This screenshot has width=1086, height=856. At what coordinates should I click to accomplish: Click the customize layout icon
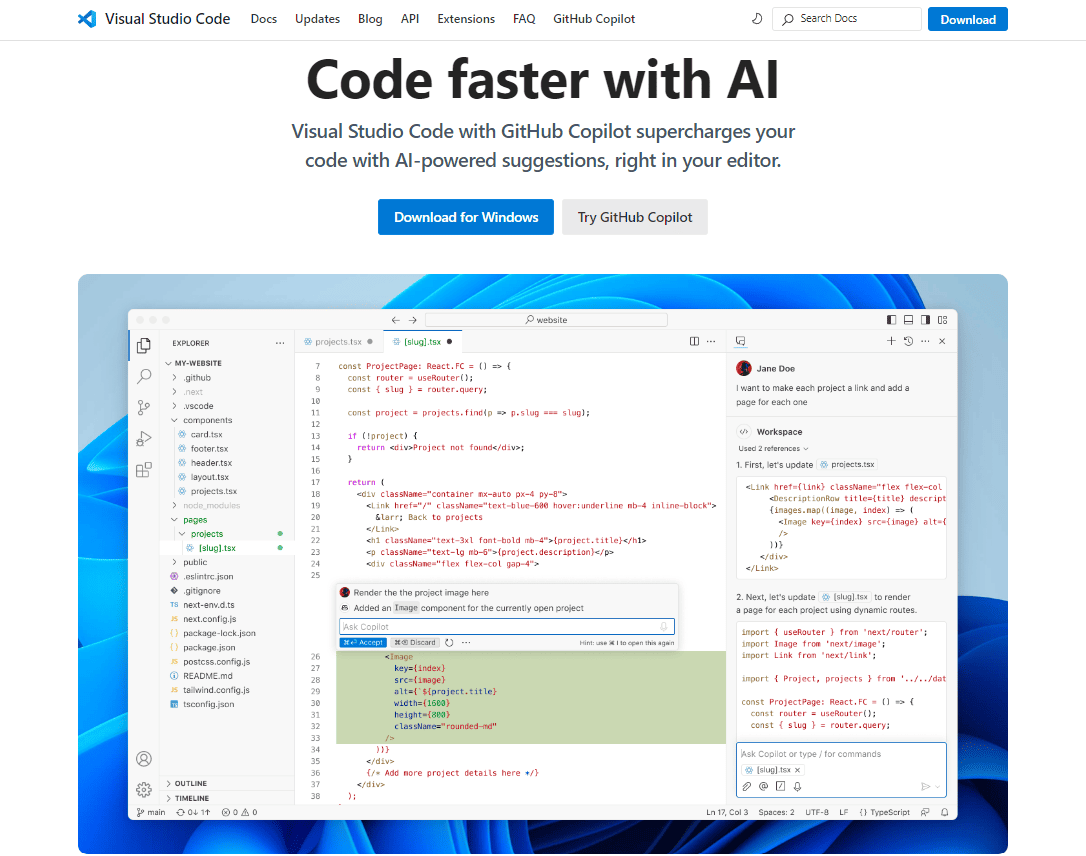coord(943,320)
